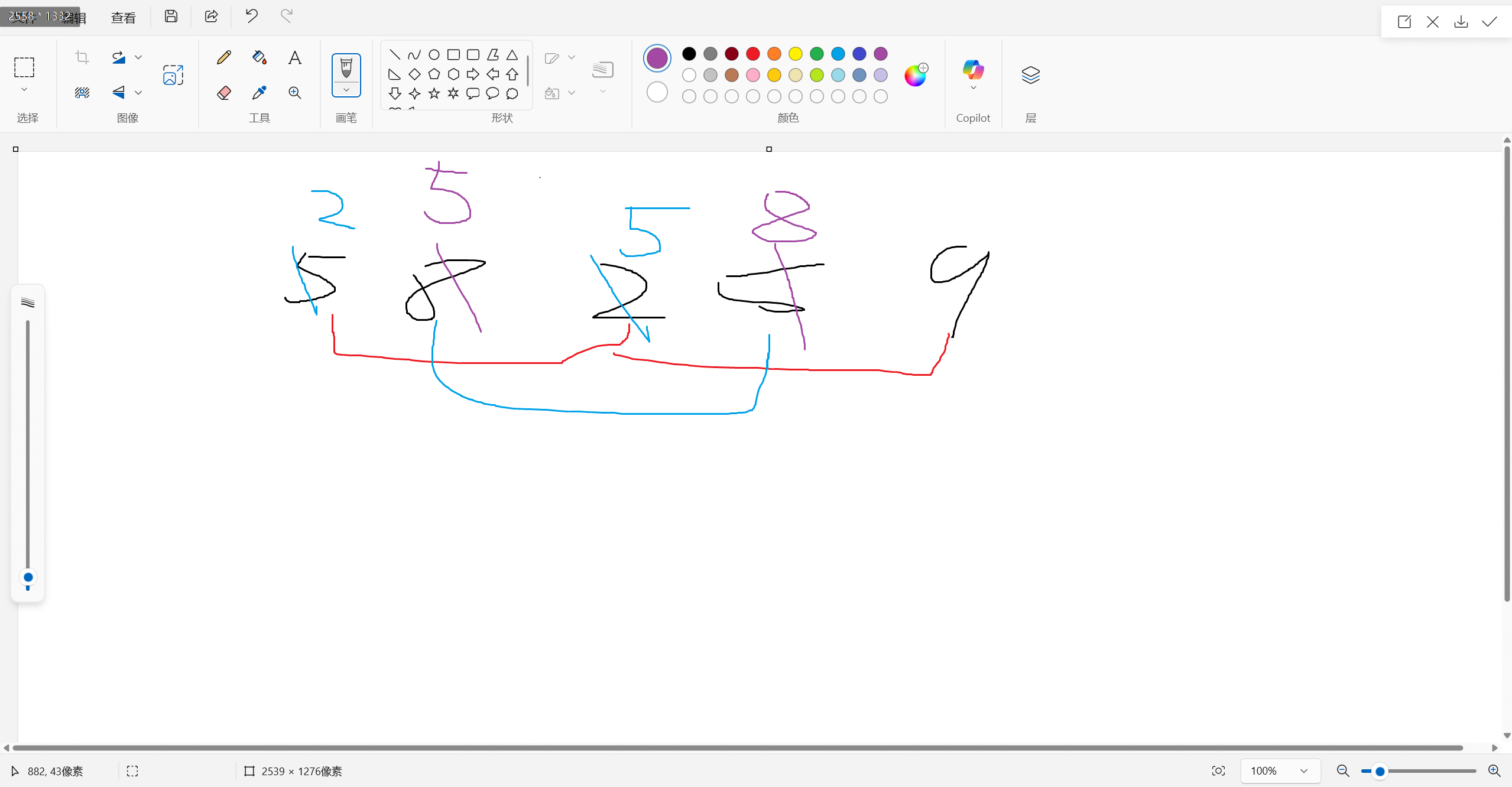
Task: Choose the Triangle shape
Action: [x=512, y=55]
